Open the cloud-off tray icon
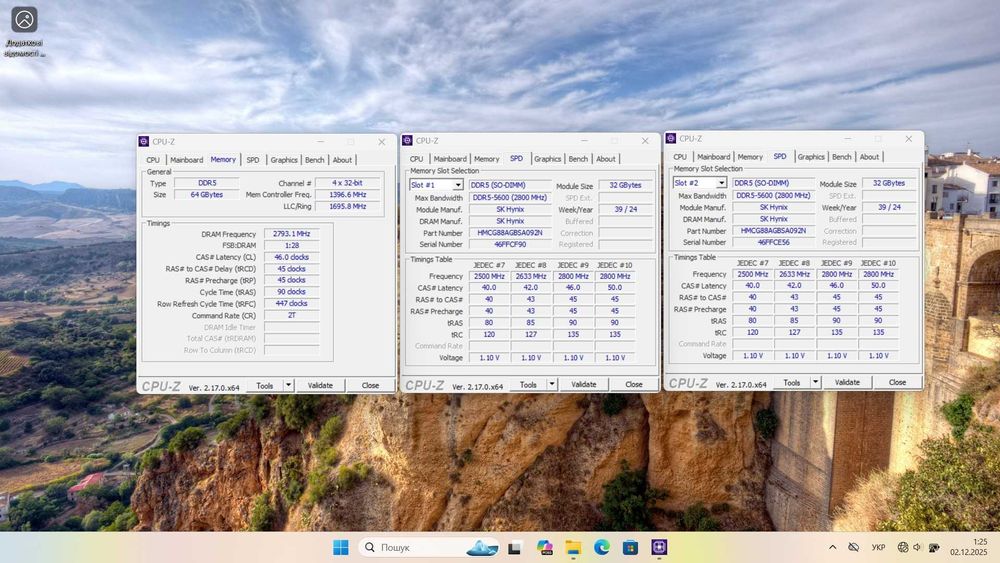 coord(853,547)
